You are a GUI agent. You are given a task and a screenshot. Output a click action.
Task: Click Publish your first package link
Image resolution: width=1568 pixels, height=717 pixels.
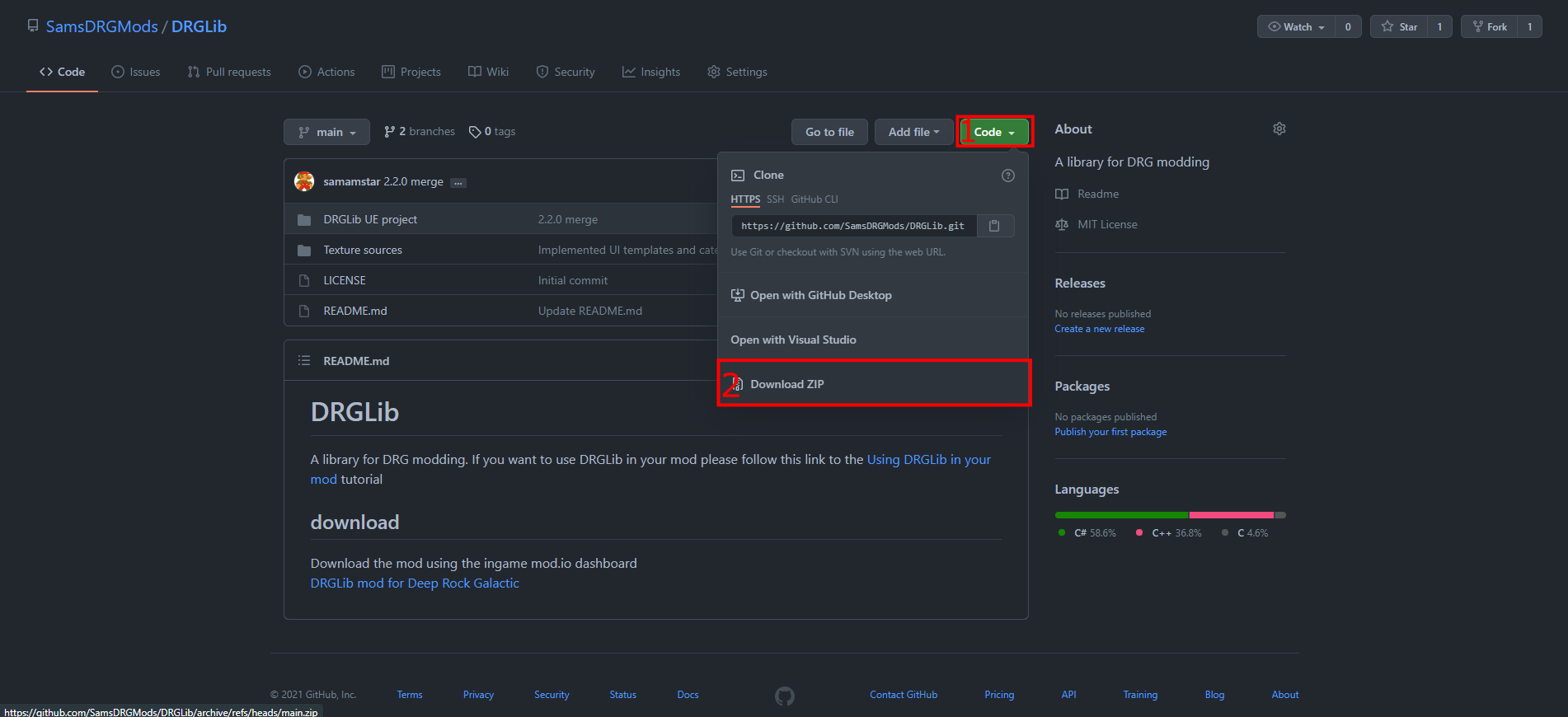pos(1110,432)
